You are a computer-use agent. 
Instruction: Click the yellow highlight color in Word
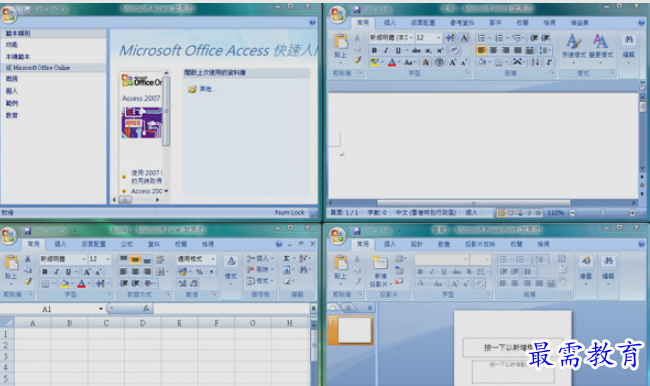coord(374,62)
